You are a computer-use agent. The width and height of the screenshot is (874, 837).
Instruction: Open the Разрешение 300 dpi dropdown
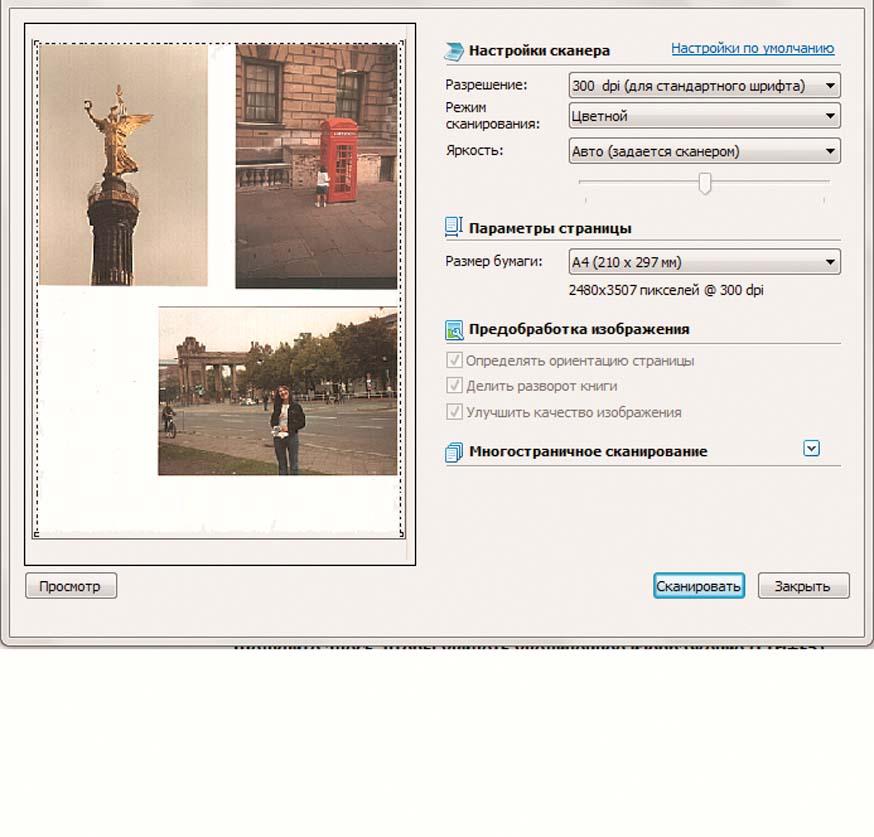tap(703, 86)
